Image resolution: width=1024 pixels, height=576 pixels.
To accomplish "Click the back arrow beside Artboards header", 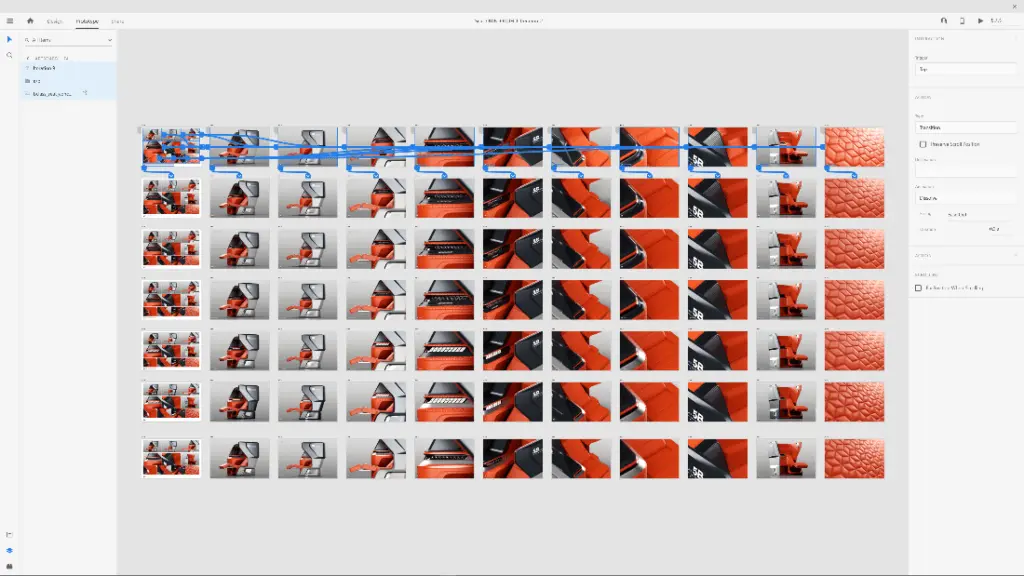I will (27, 58).
